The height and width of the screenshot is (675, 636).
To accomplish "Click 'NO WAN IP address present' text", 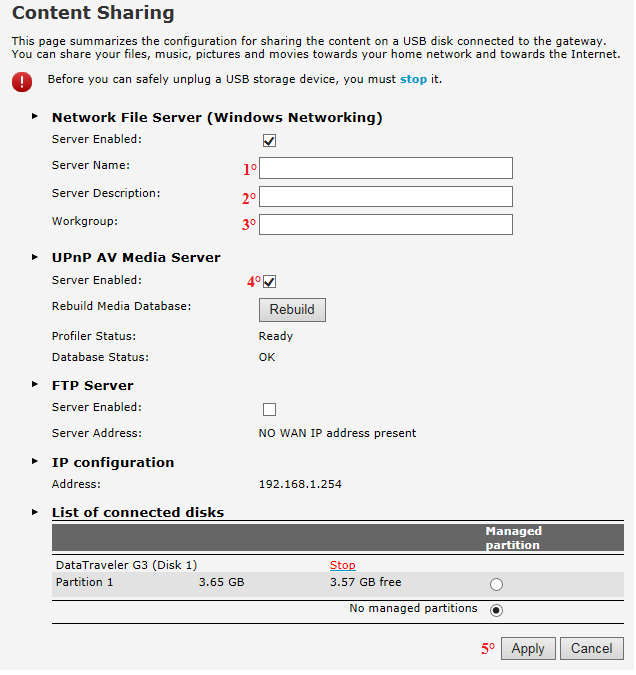I will tap(338, 434).
